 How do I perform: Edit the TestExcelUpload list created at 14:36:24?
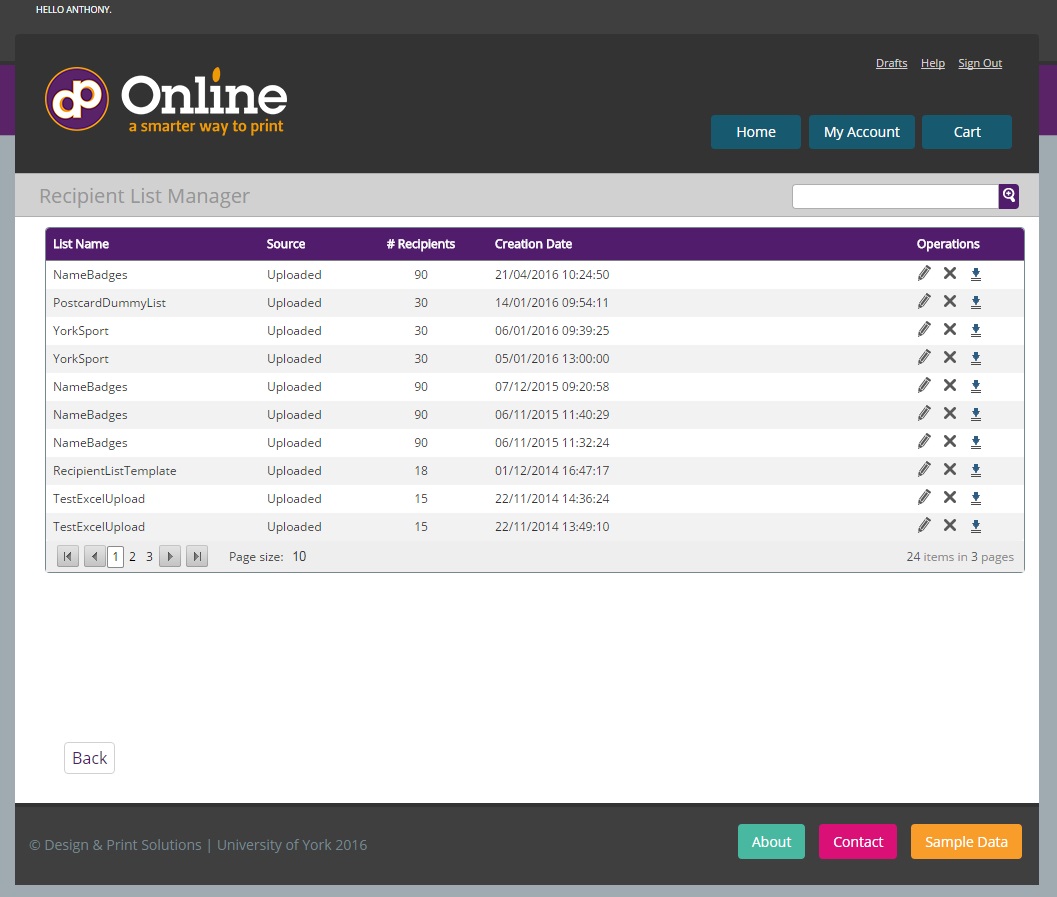coord(924,497)
